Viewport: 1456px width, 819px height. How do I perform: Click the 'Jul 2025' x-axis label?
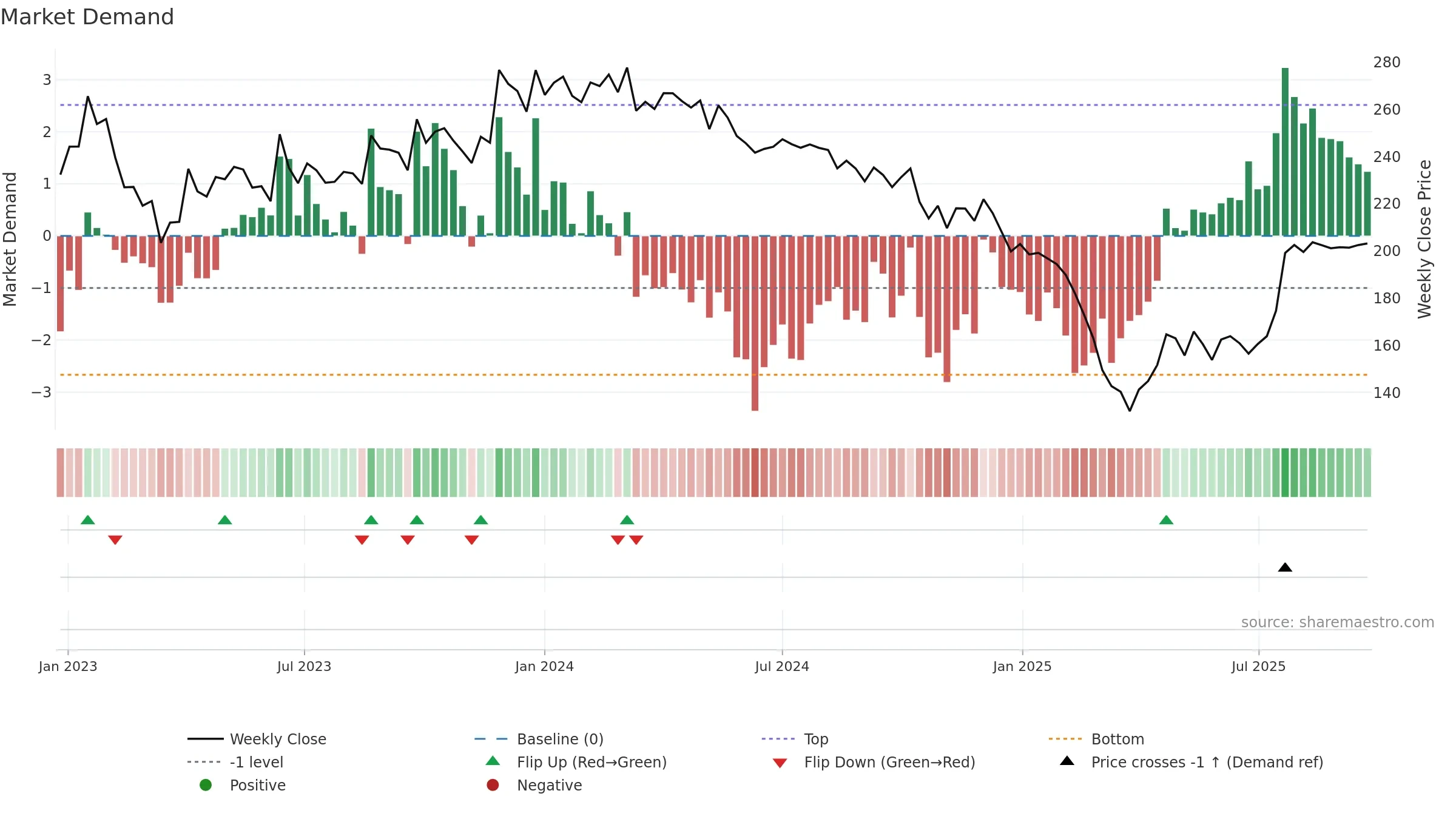[1259, 666]
